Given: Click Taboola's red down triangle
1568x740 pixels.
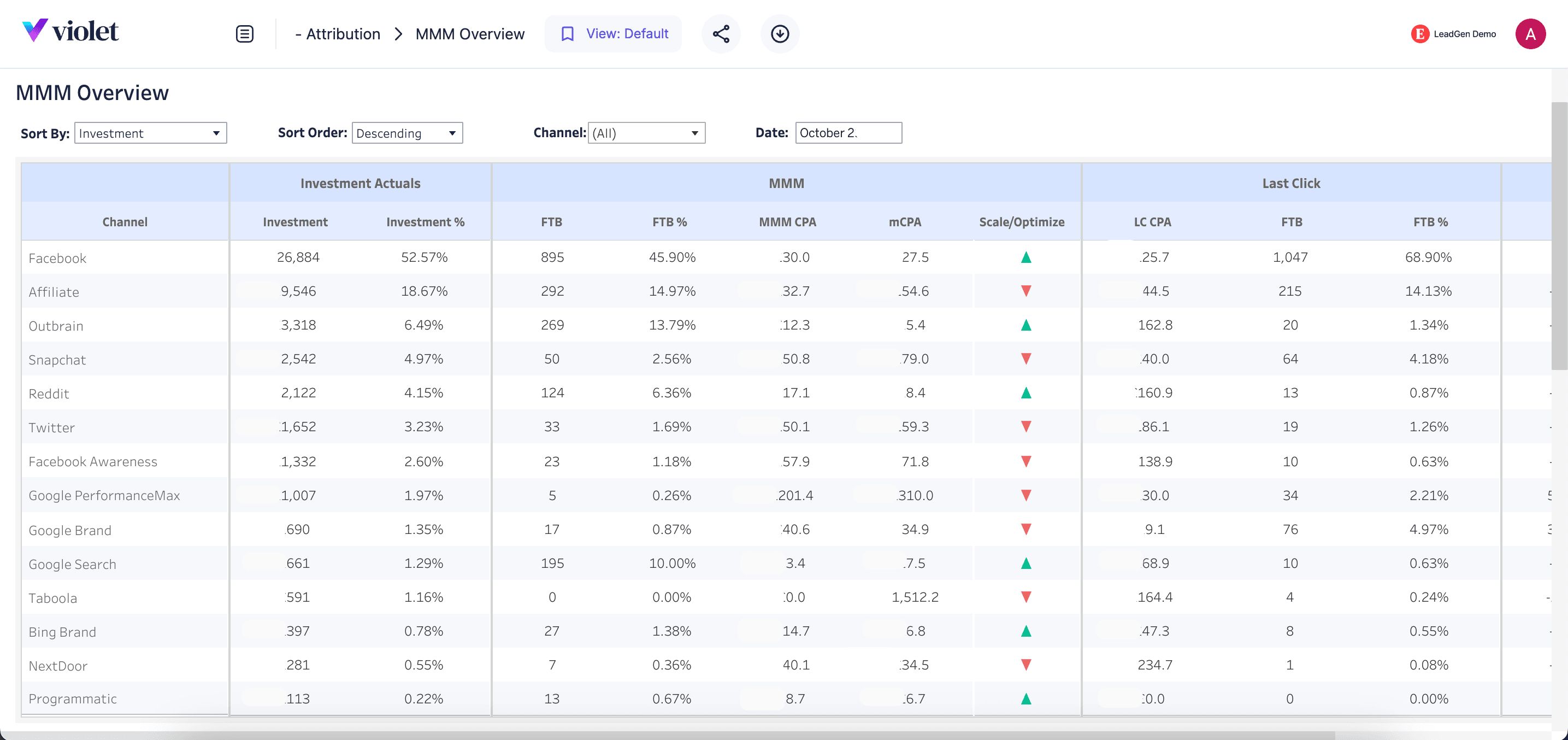Looking at the screenshot, I should [x=1025, y=597].
